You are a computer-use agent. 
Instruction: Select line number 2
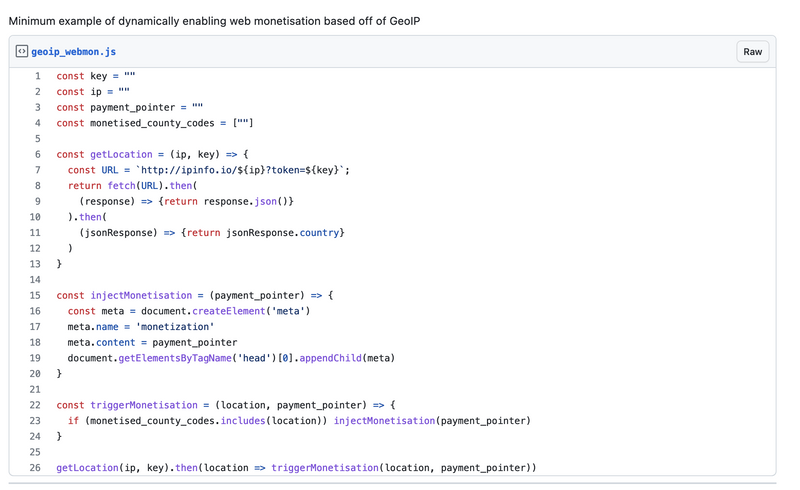(38, 92)
